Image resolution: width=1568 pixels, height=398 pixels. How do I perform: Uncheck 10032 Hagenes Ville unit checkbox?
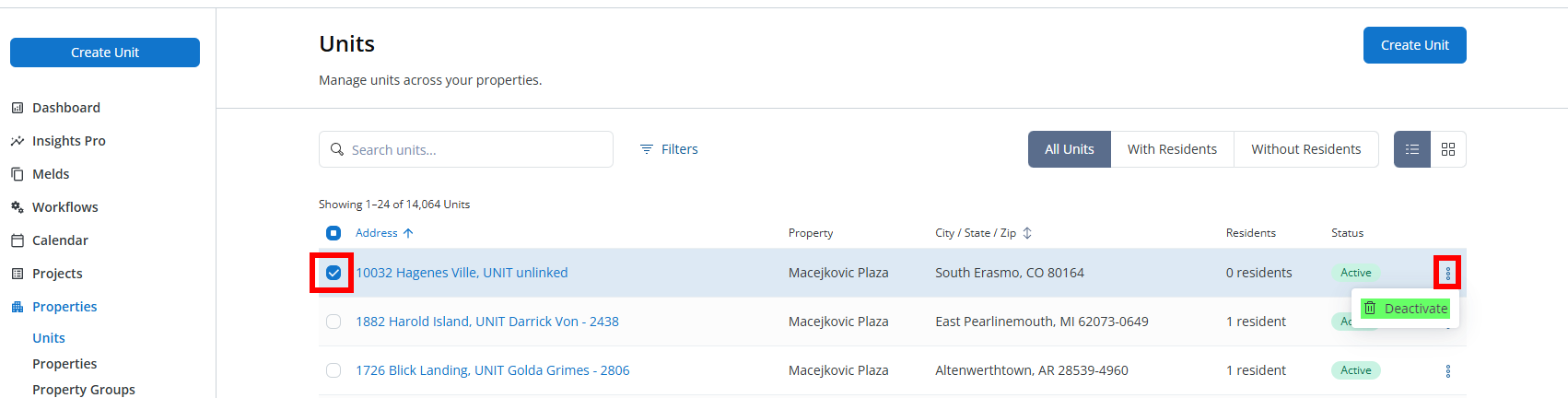333,273
